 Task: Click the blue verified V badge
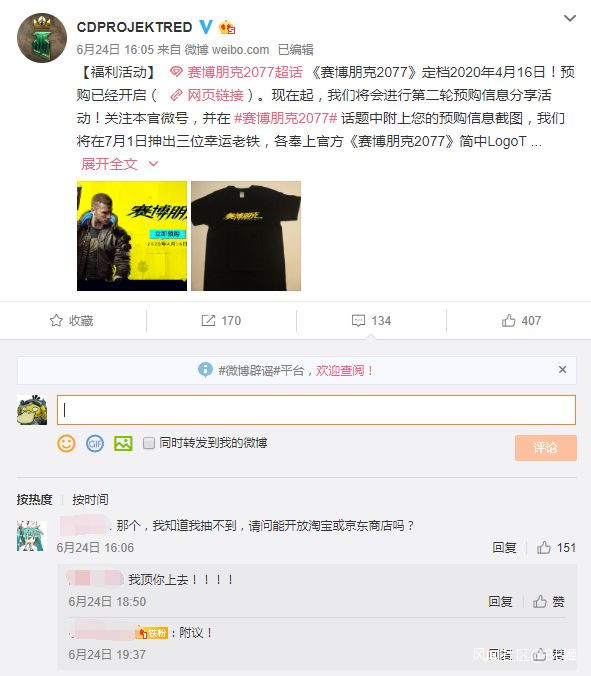point(206,27)
